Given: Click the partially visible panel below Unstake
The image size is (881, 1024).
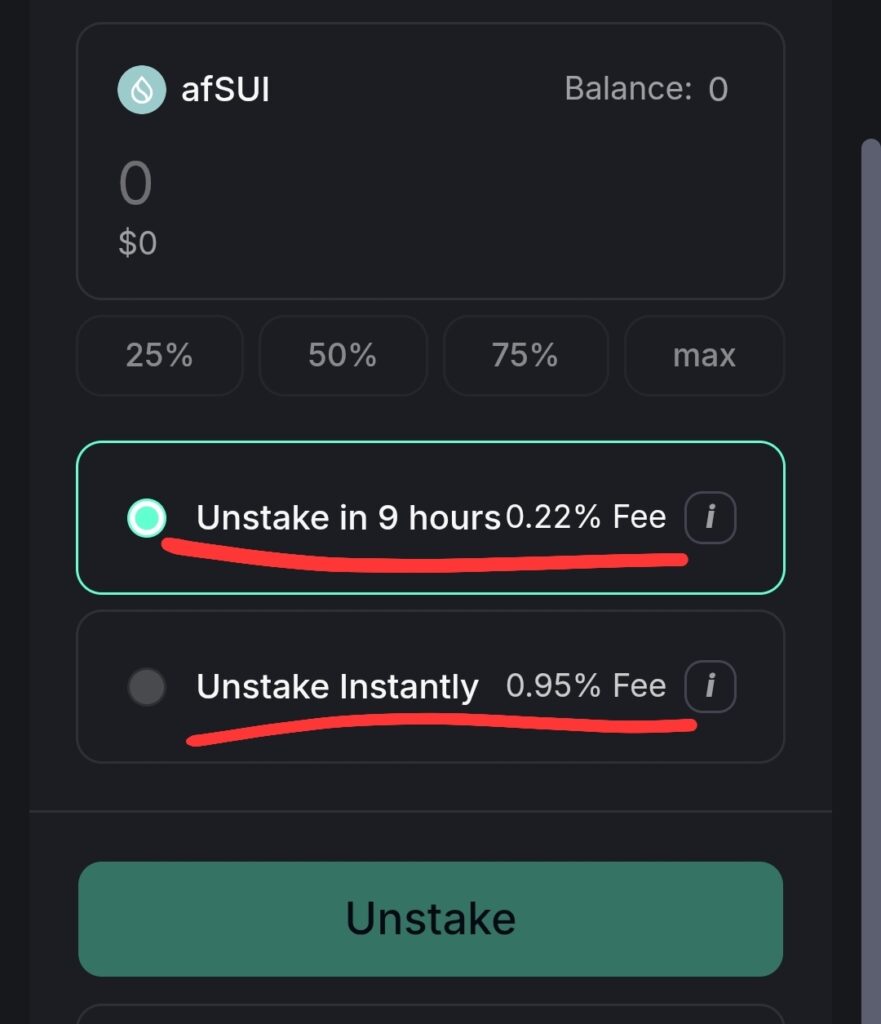Looking at the screenshot, I should [x=430, y=1014].
